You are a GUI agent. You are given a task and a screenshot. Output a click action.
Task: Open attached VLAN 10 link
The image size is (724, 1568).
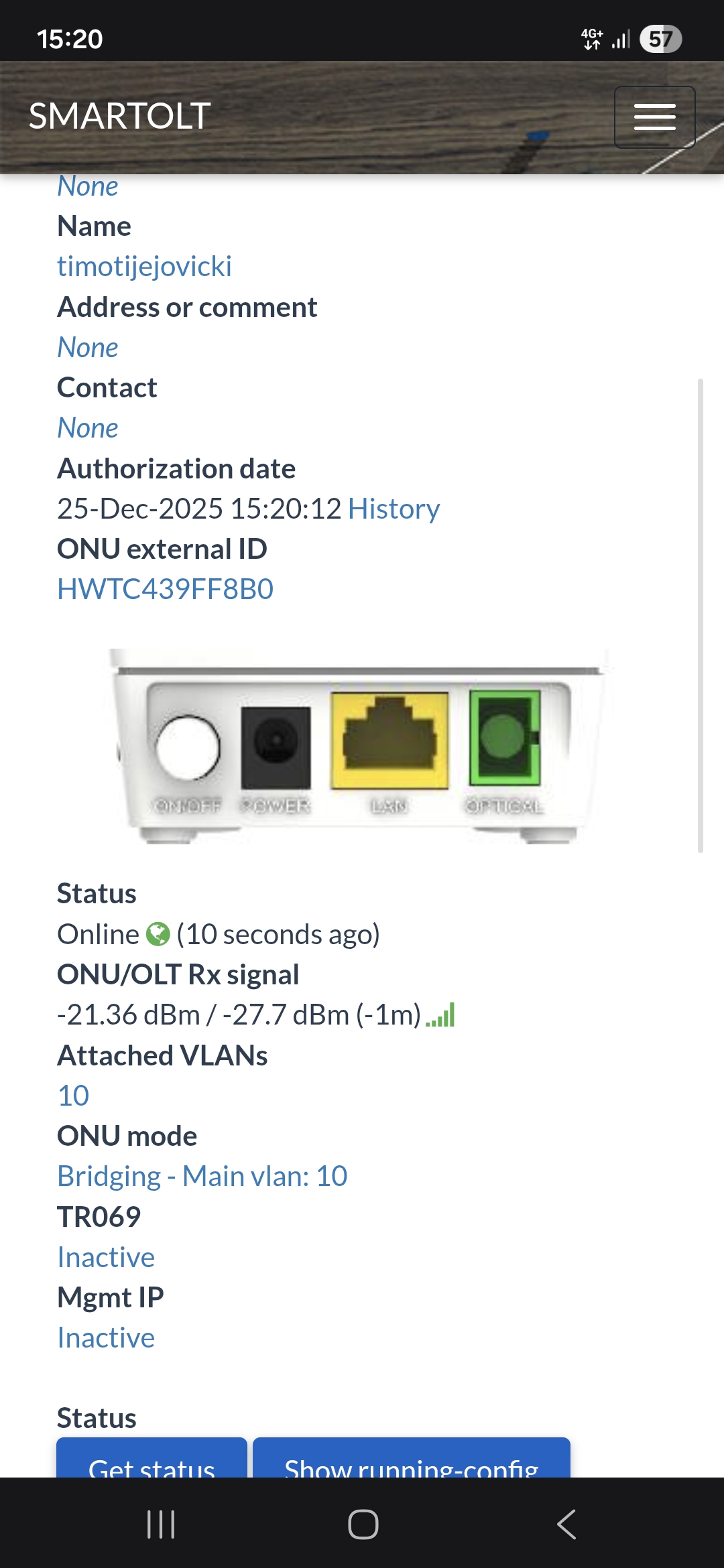click(73, 1096)
